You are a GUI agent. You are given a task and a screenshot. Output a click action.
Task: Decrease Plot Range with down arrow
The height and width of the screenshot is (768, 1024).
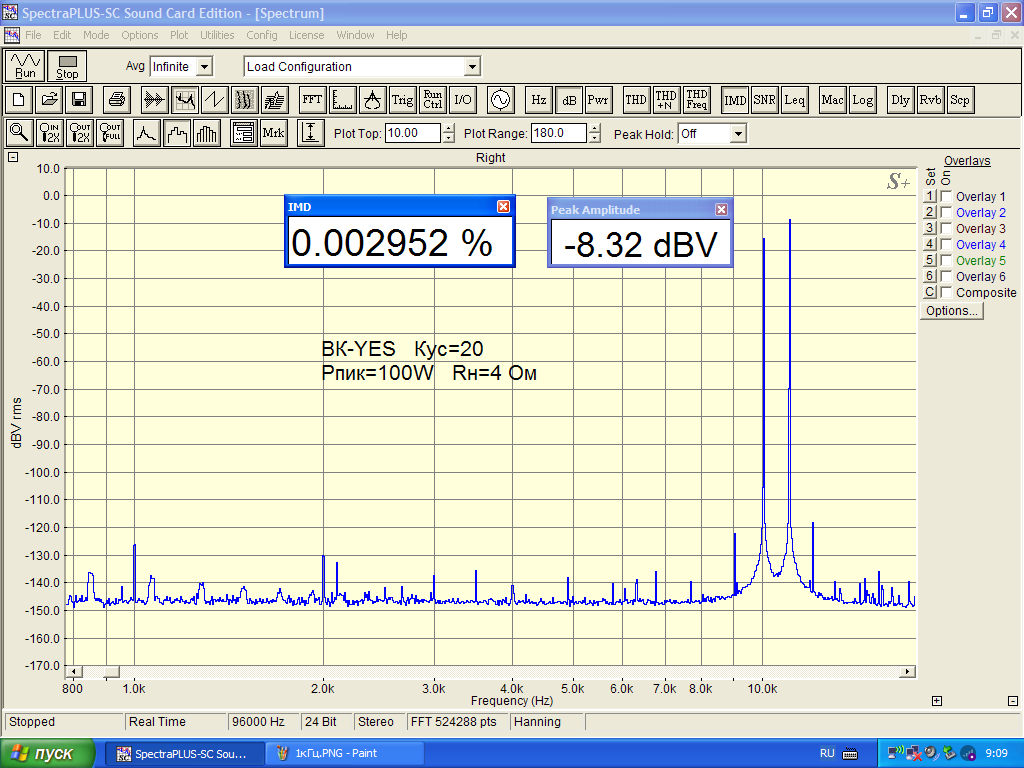click(x=594, y=138)
